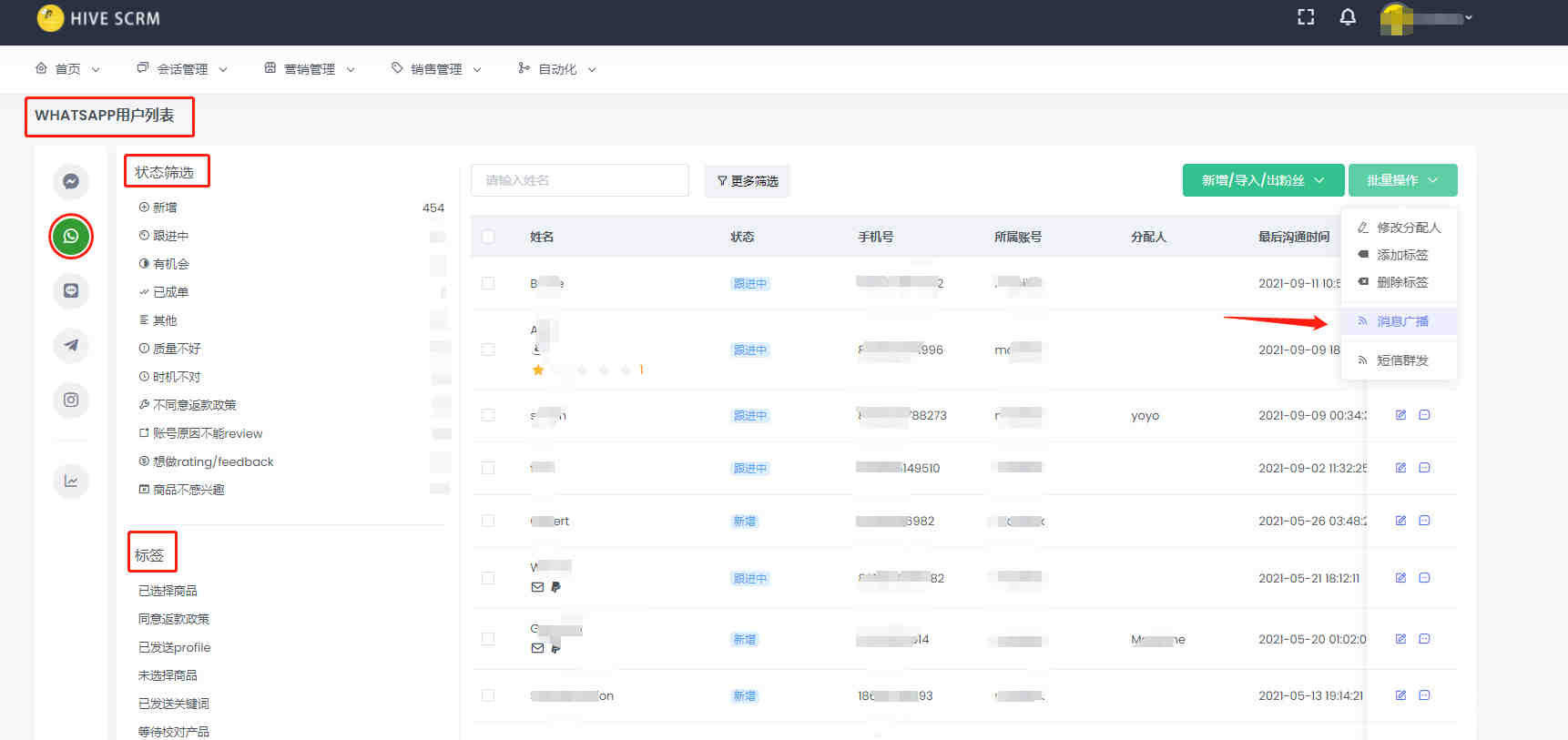Edit the 2021-05-26 03:48 row
This screenshot has width=1568, height=740.
(1400, 521)
